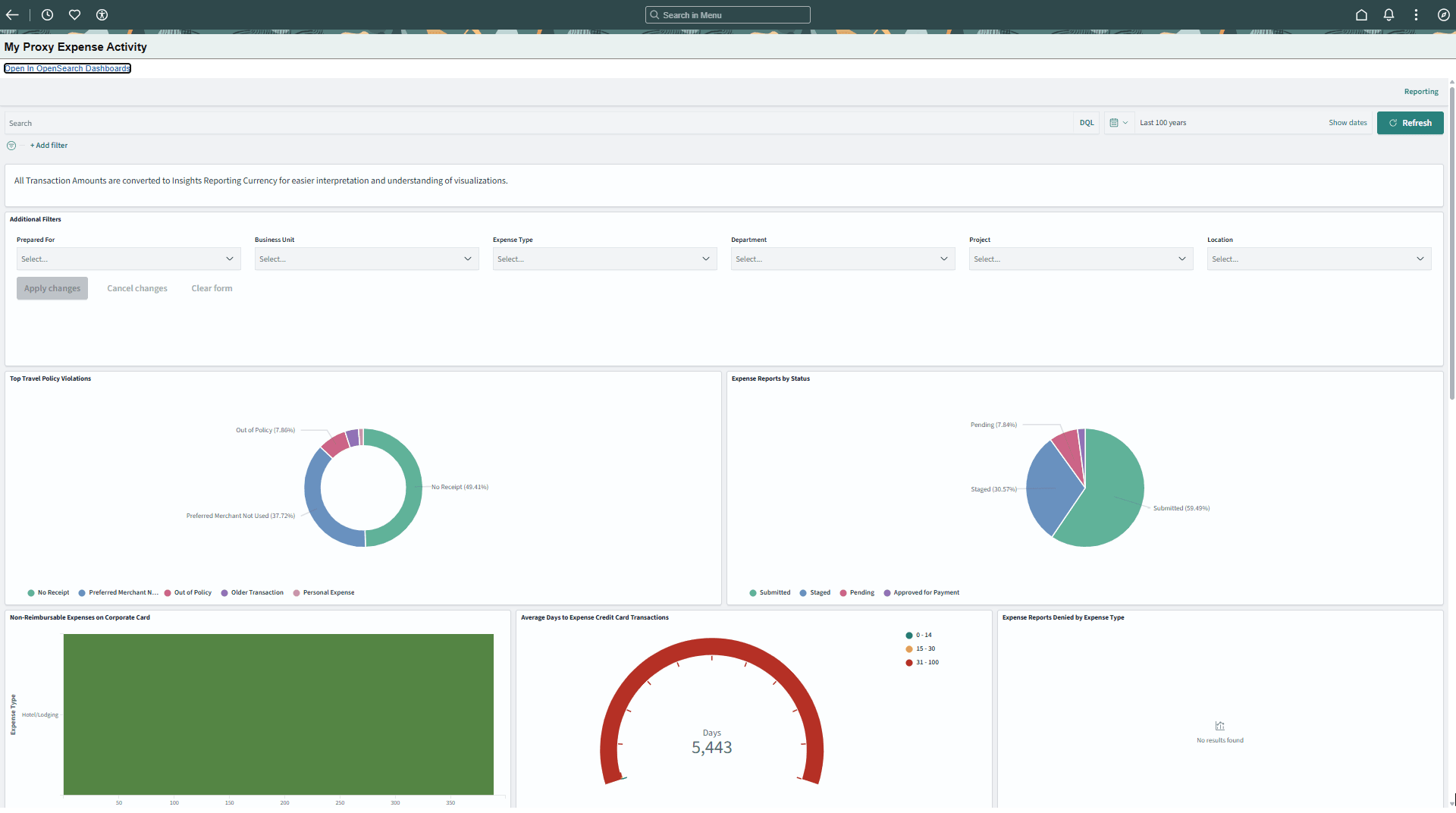Open the Reporting menu
1456x813 pixels.
pos(1421,92)
